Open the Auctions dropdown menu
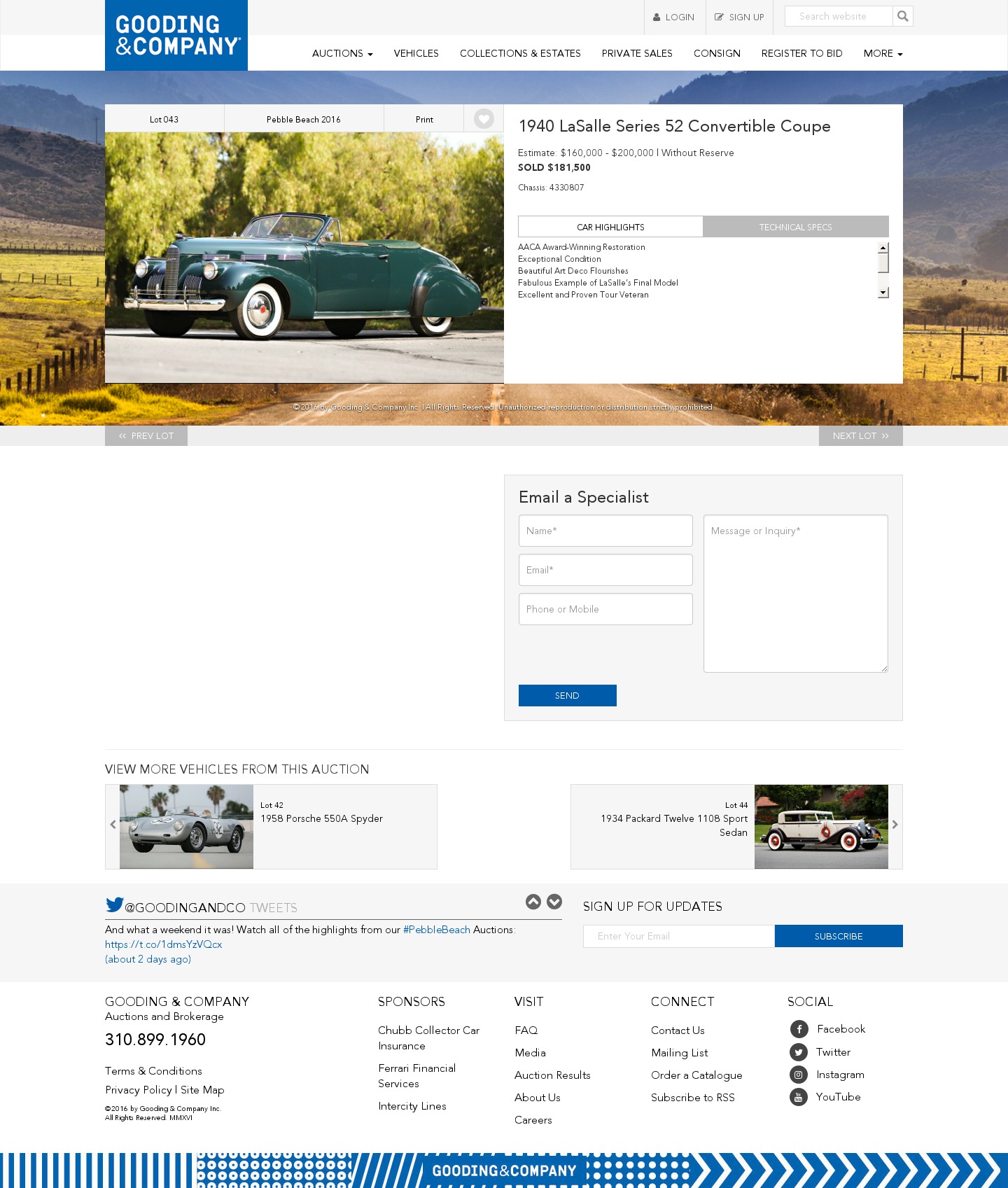 342,53
